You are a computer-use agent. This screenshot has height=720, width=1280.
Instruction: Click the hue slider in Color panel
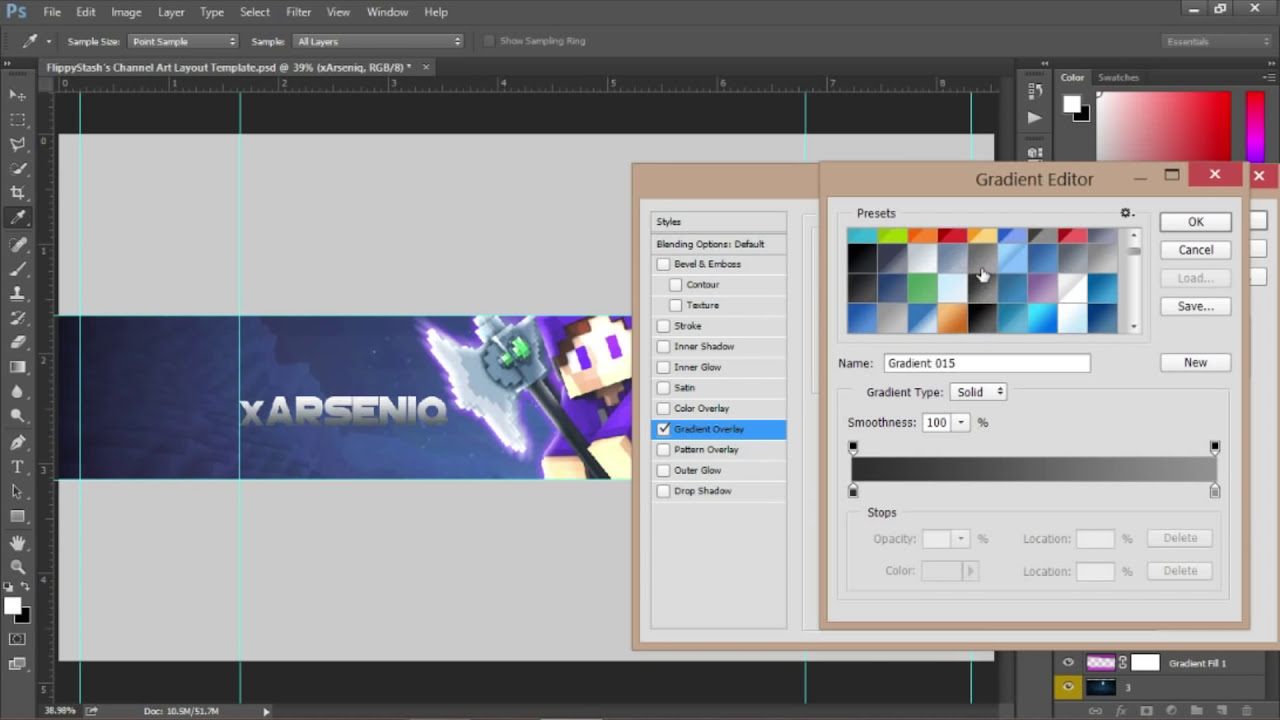point(1255,127)
